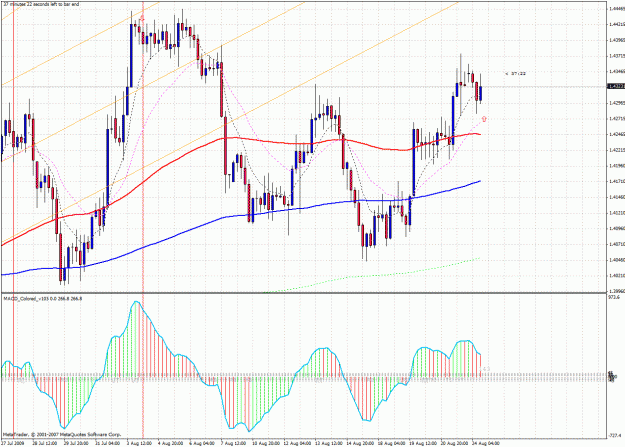625x447 pixels.
Task: Click the '24 Aug 04:00' time axis label
Action: 486,443
